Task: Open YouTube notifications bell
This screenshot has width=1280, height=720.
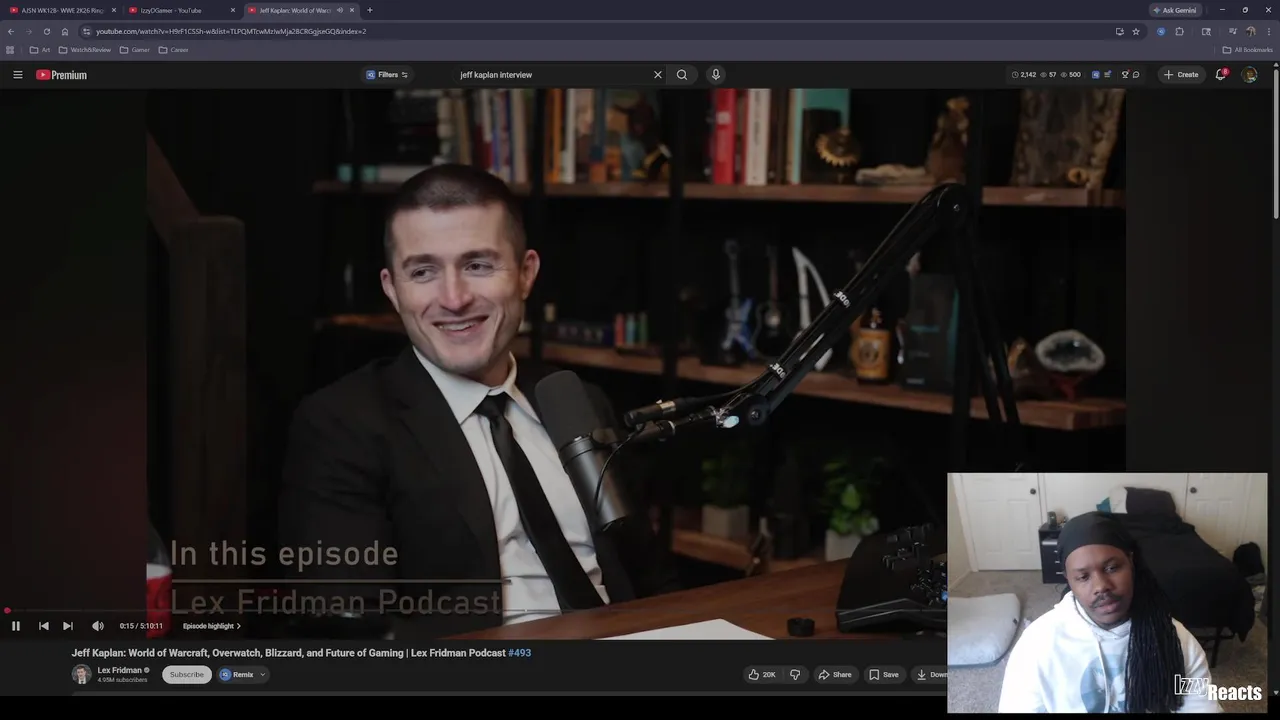Action: pos(1221,75)
